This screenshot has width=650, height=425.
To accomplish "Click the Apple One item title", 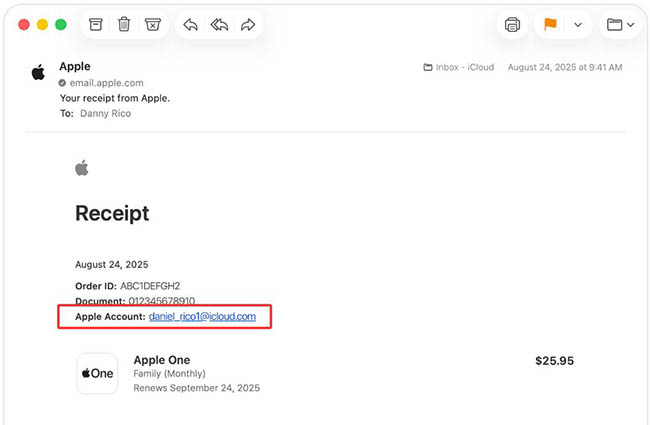I will (162, 360).
